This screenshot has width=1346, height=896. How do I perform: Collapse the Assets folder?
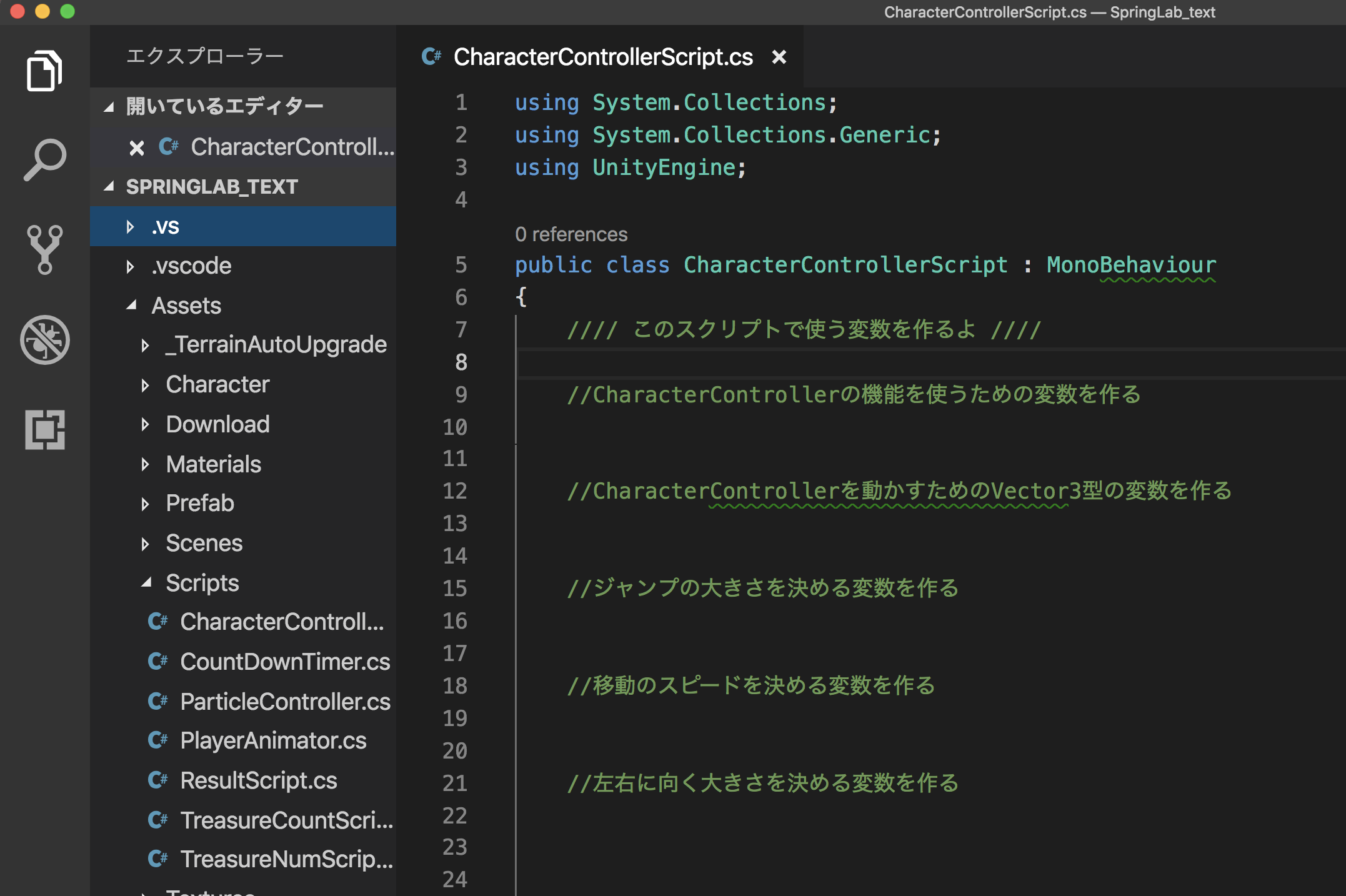click(131, 306)
